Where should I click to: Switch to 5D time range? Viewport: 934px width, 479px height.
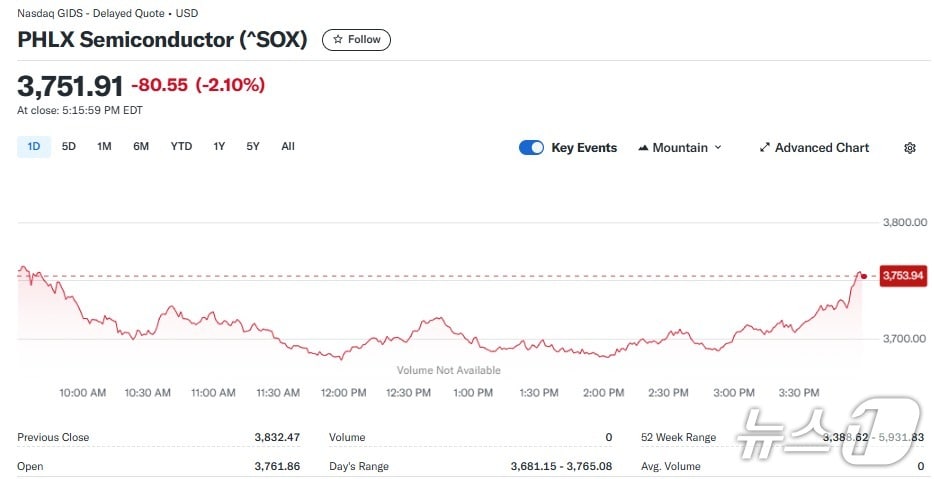tap(69, 147)
